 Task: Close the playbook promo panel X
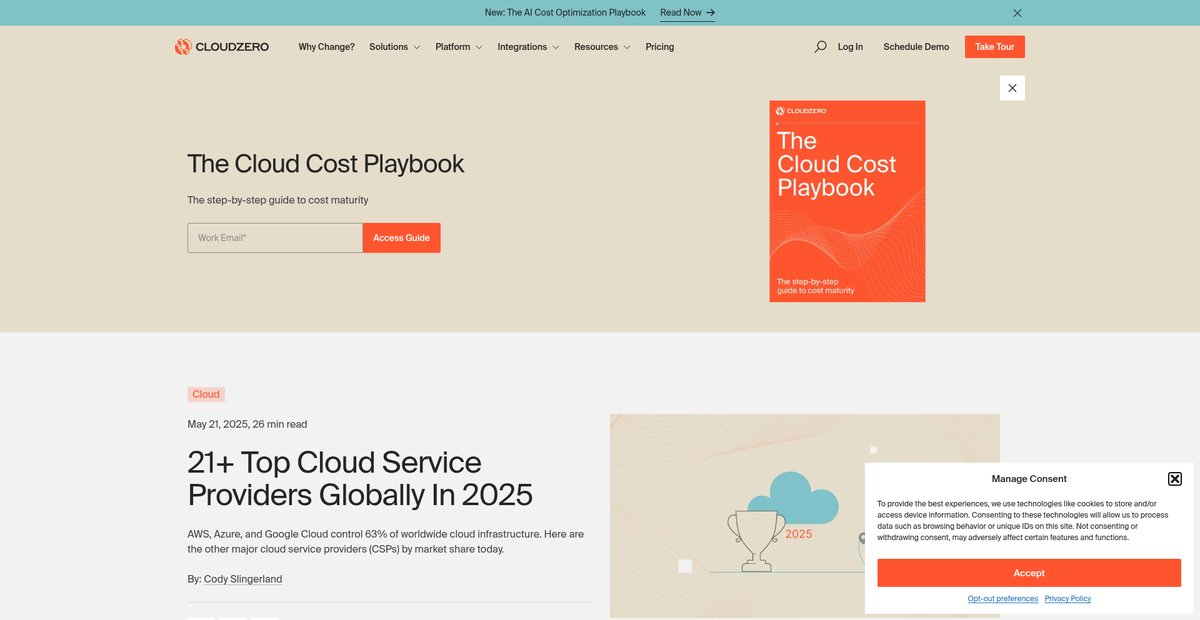[x=1012, y=88]
